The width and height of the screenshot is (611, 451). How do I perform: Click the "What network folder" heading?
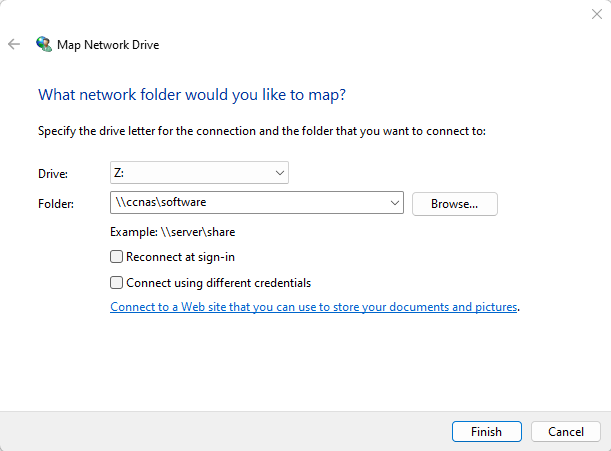pyautogui.click(x=191, y=95)
